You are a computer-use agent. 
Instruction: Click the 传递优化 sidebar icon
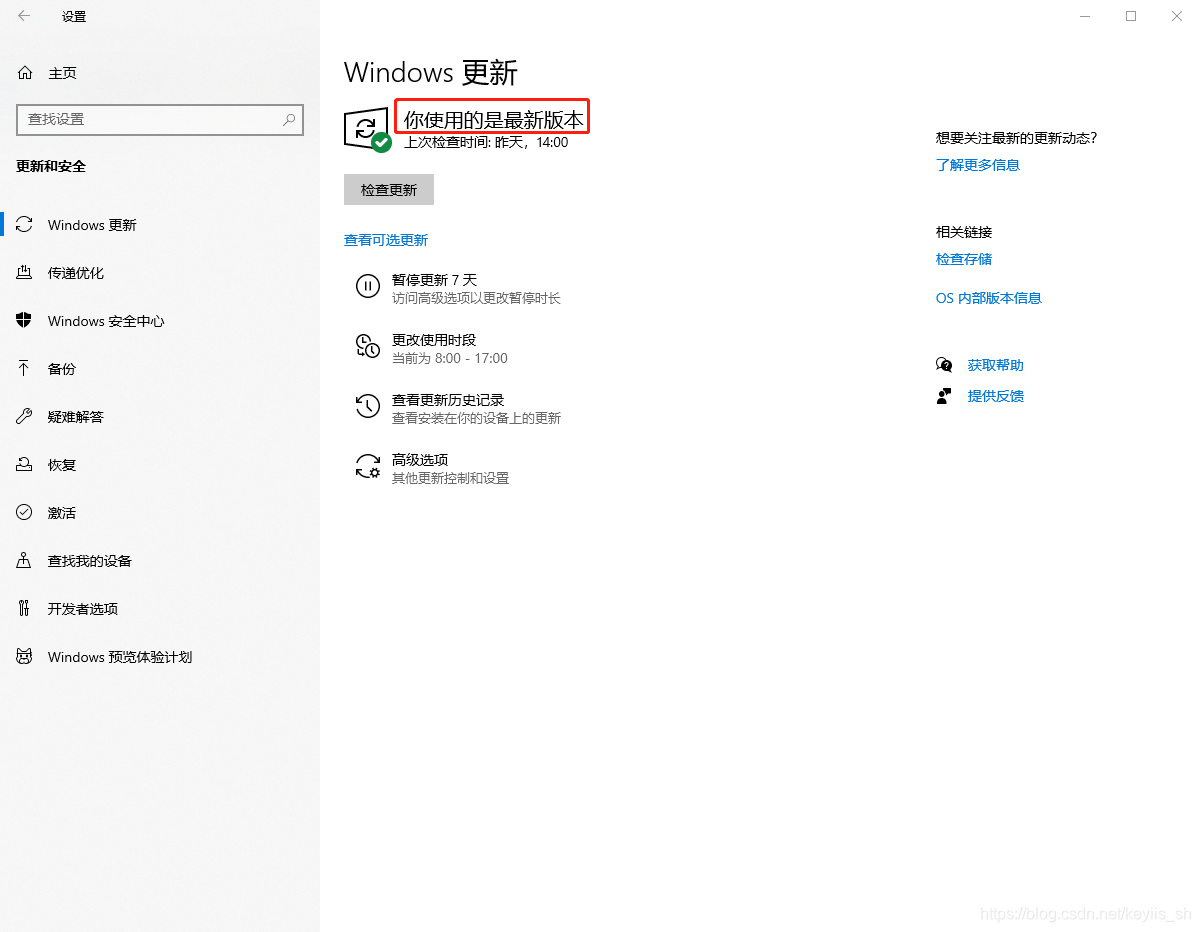pyautogui.click(x=25, y=273)
